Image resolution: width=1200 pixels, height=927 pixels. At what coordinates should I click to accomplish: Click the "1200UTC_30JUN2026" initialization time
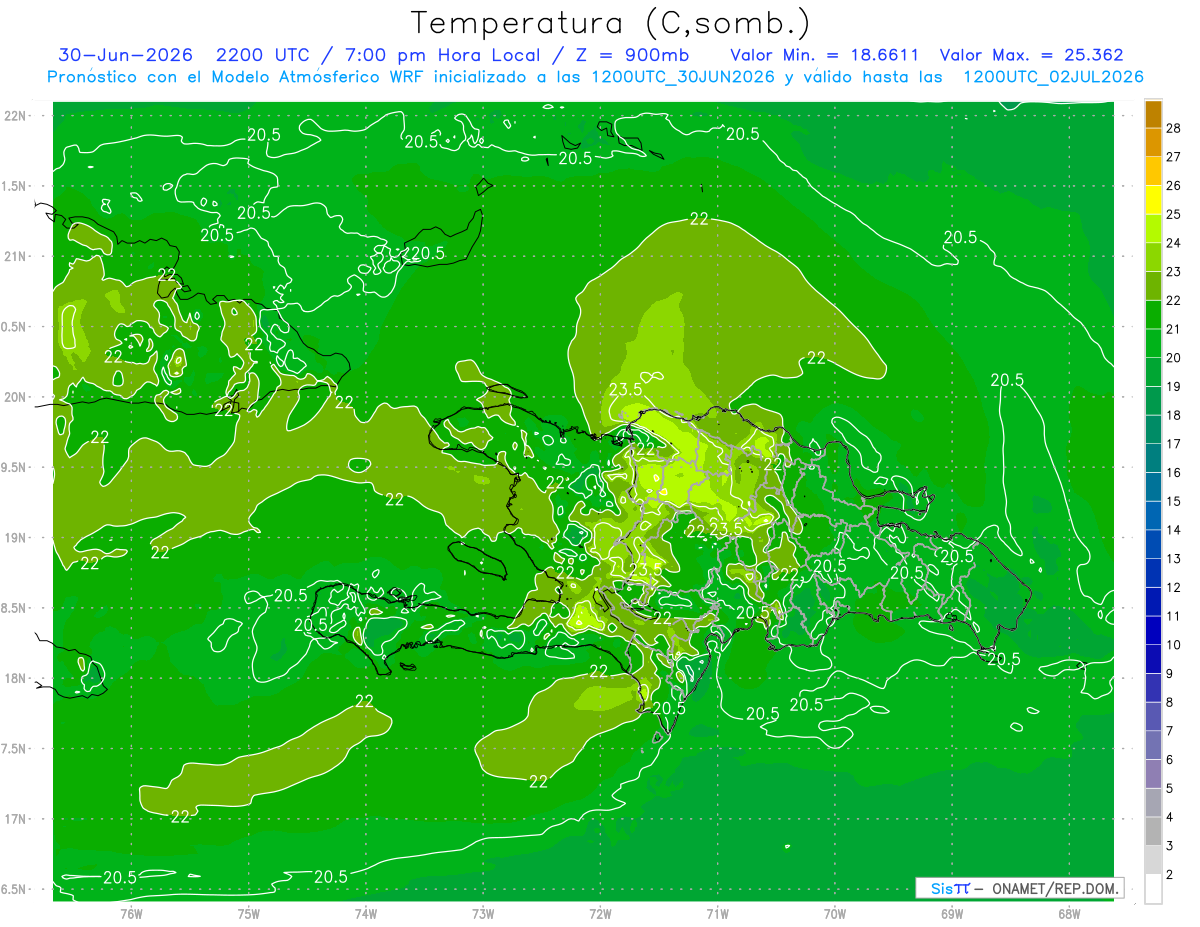click(x=683, y=77)
